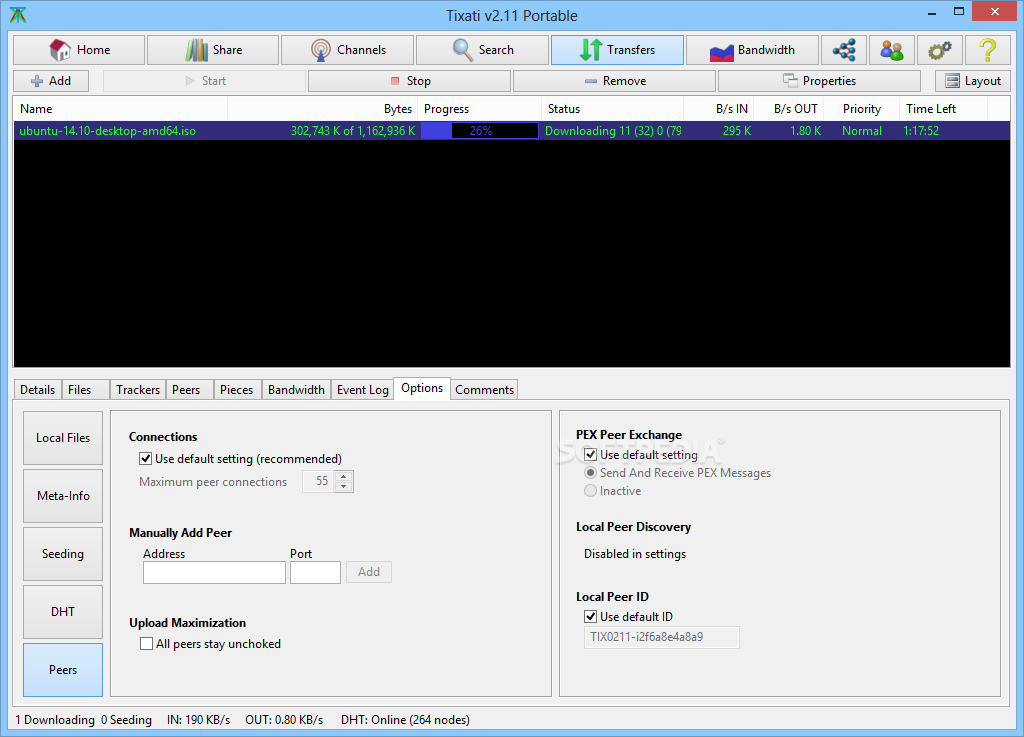Switch to Details tab
Image resolution: width=1024 pixels, height=737 pixels.
[x=38, y=390]
